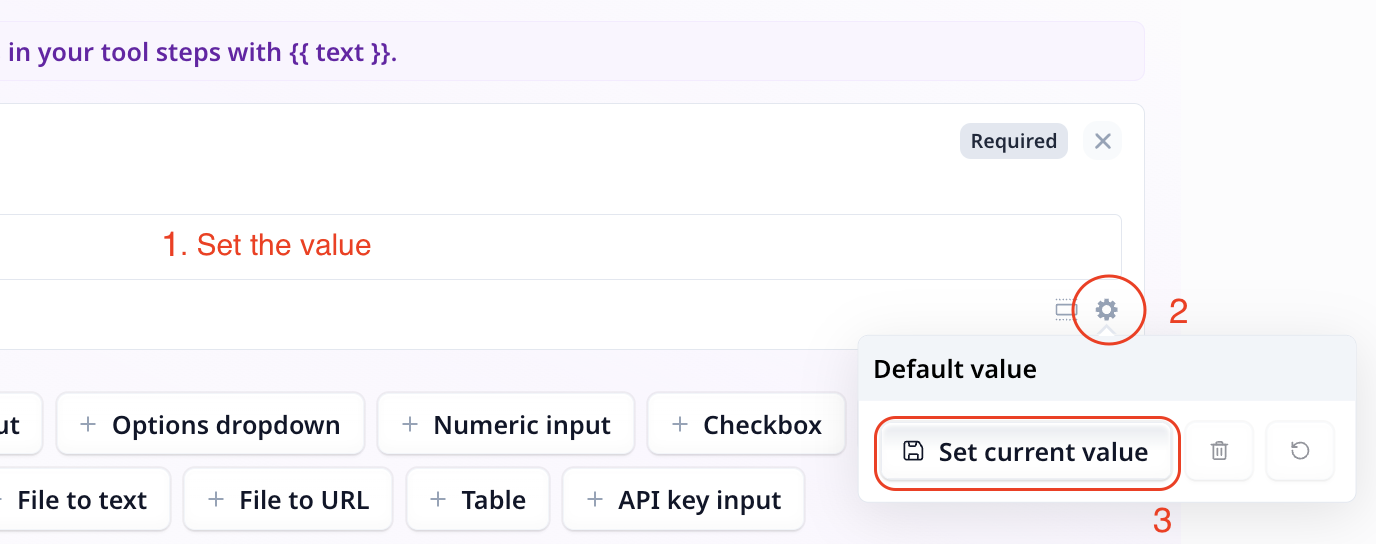Screen dimensions: 1376x544
Task: Open the gear settings icon for the input
Action: [1106, 310]
